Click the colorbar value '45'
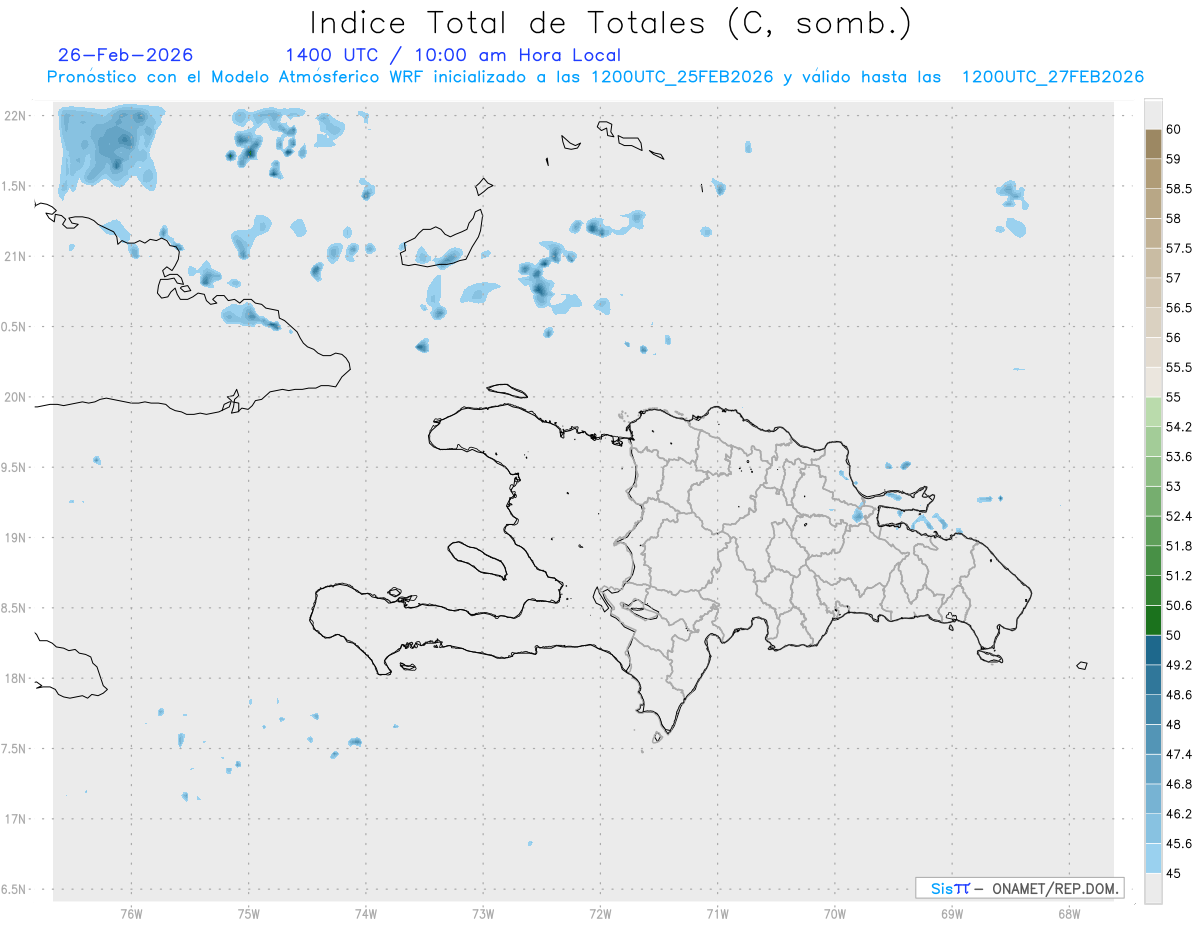 1173,873
